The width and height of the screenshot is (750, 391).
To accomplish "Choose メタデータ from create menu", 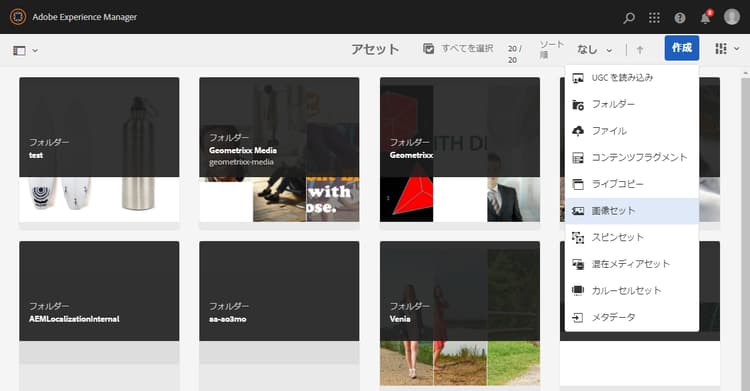I will coord(631,317).
